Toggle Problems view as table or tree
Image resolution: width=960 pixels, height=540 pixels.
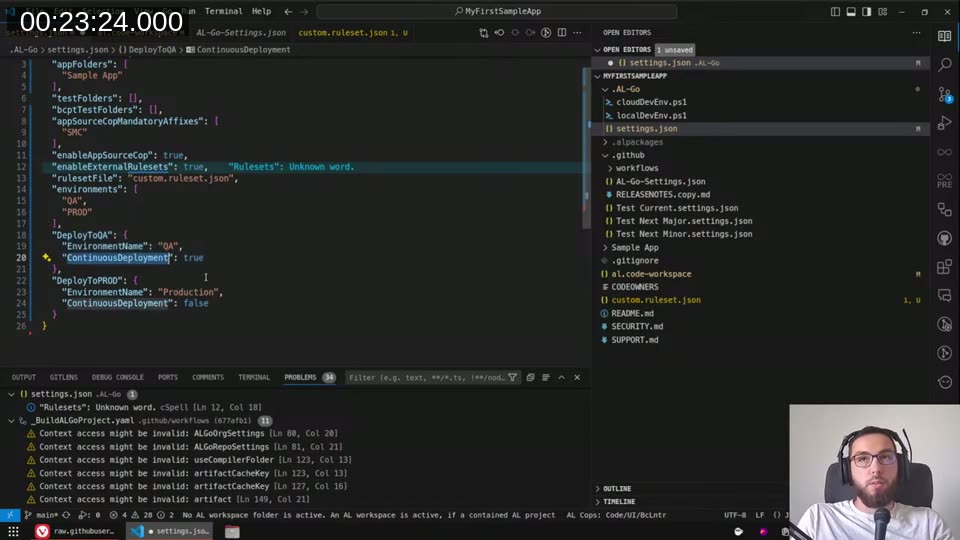tap(546, 377)
